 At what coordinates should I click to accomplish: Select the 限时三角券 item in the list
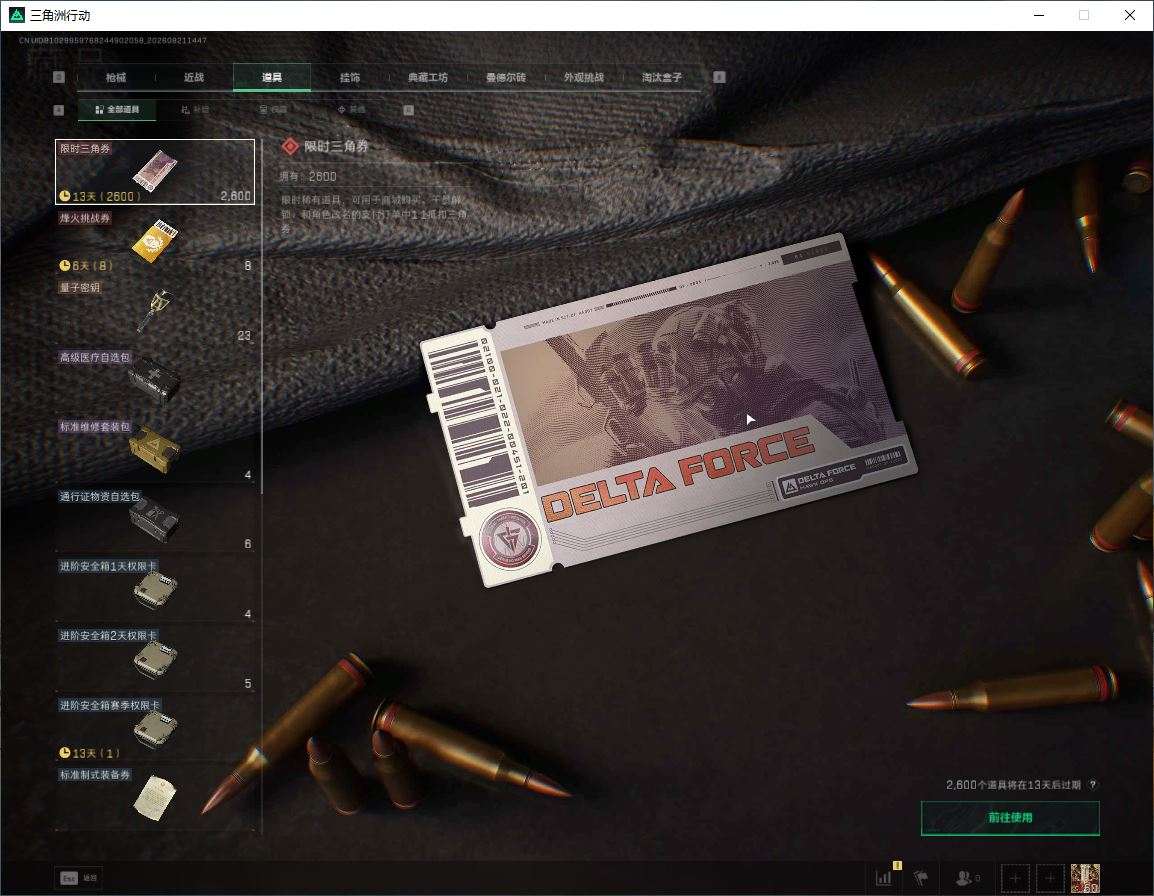[155, 172]
